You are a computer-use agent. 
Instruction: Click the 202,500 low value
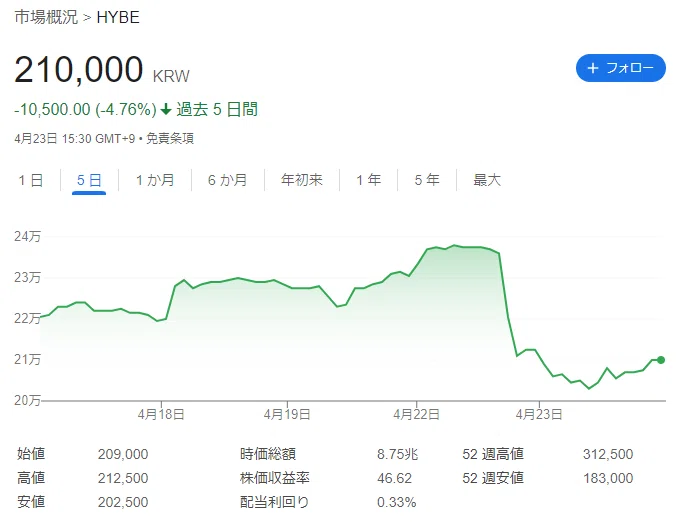(123, 502)
